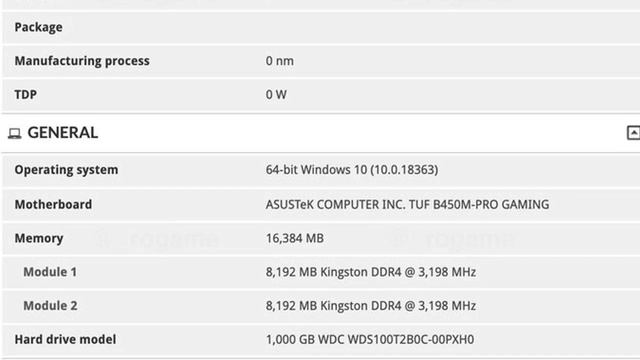Select the Hard drive model label
This screenshot has height=360, width=640.
pos(65,339)
